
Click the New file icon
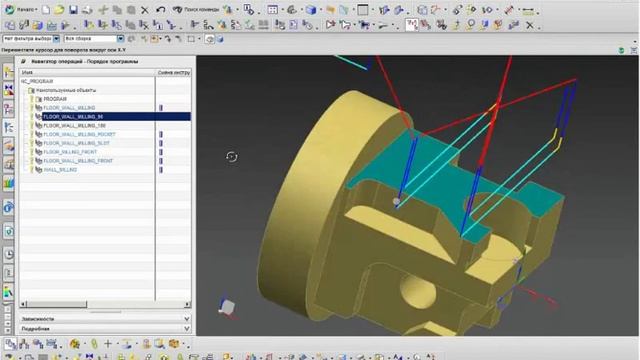coord(46,9)
